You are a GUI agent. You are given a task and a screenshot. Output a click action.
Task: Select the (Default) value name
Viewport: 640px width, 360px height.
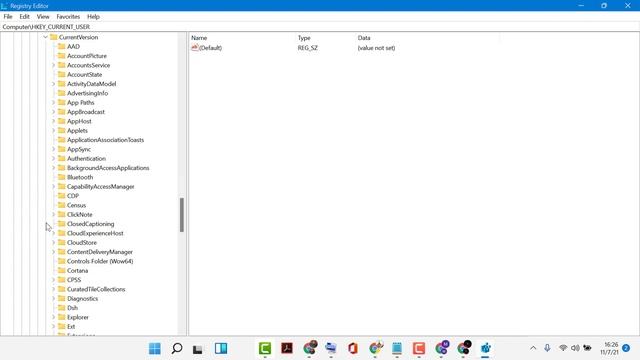click(x=210, y=48)
